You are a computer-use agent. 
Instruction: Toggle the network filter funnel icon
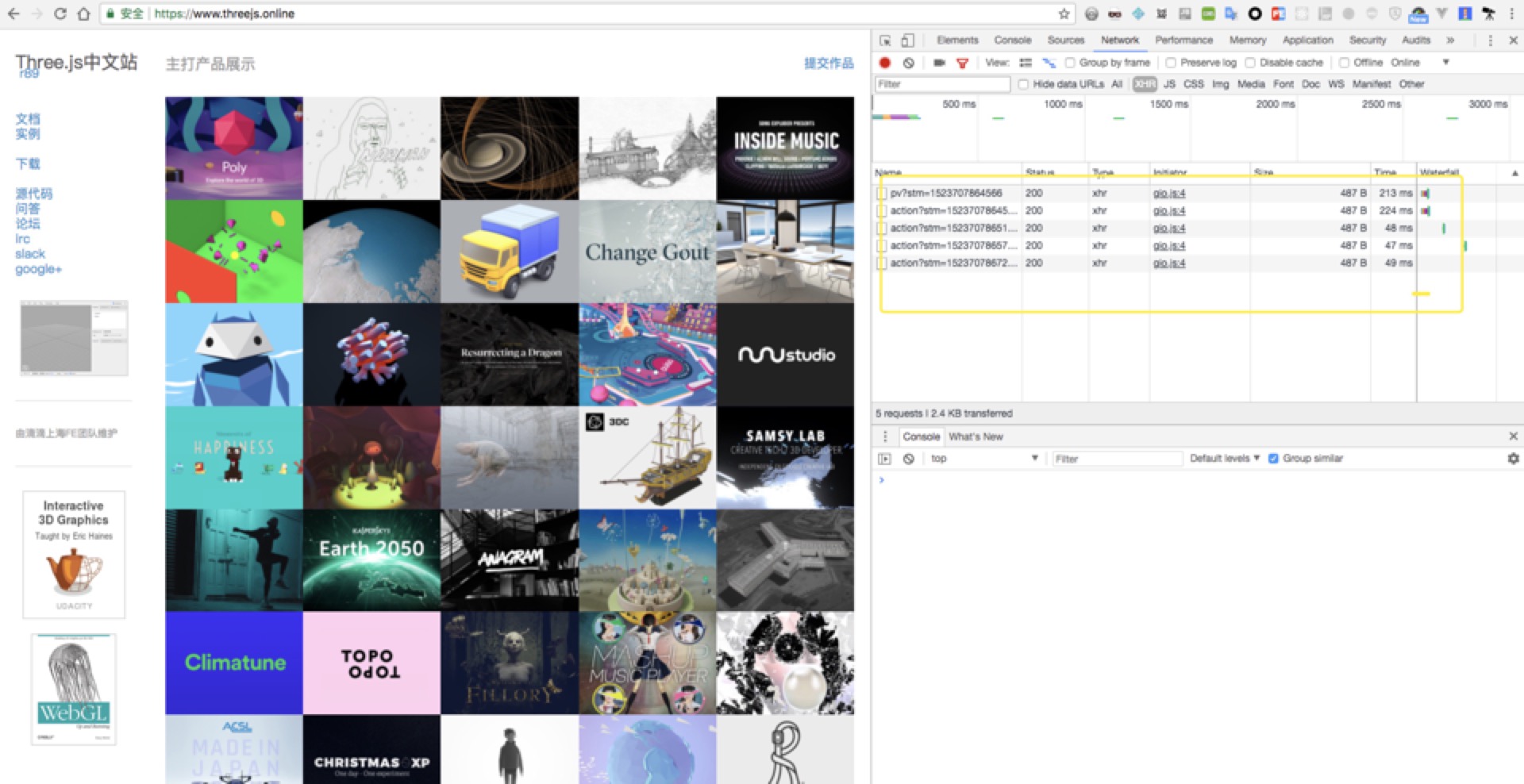click(962, 63)
